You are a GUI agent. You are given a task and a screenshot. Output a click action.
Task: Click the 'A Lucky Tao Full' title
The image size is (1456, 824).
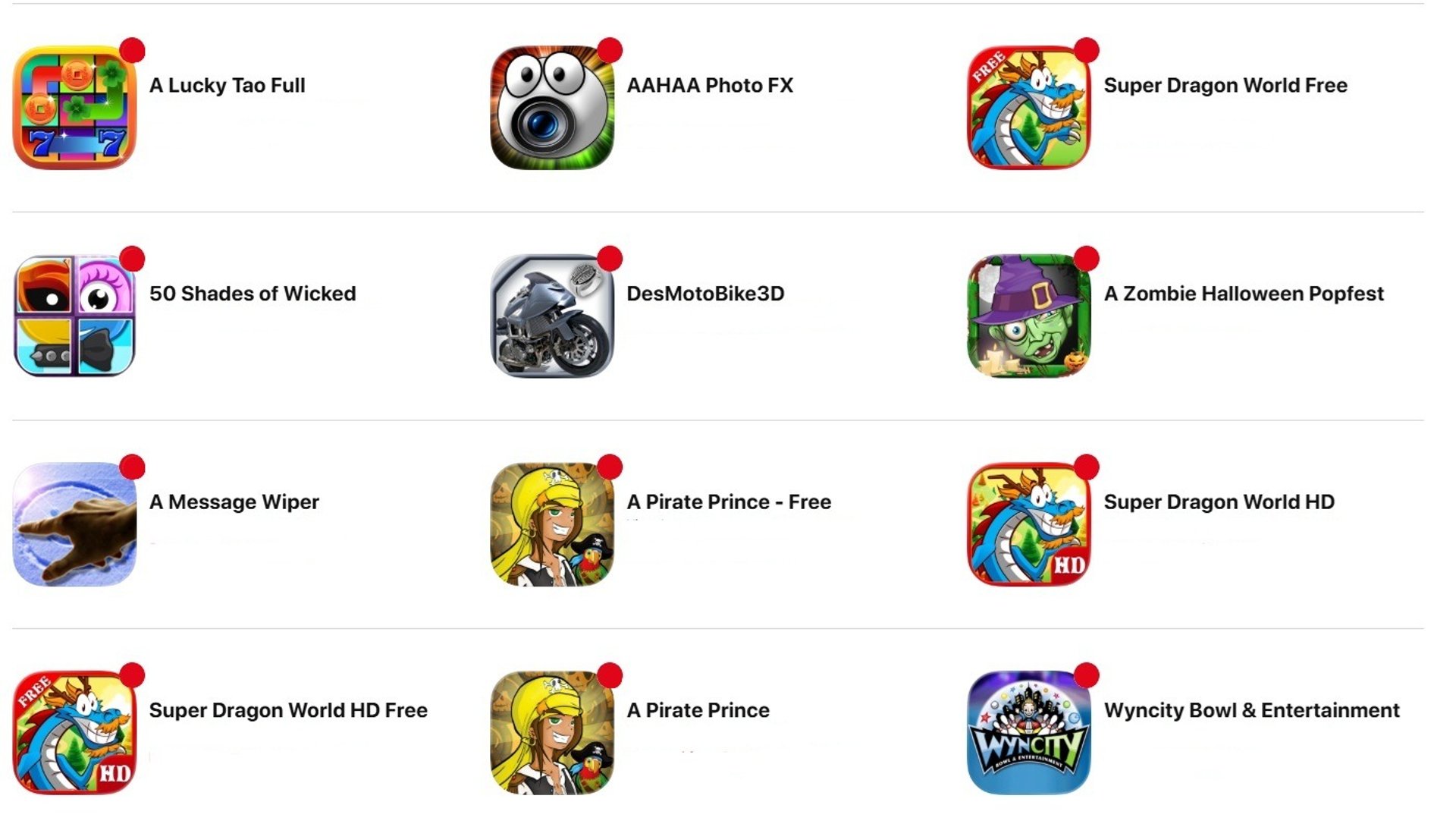(x=227, y=86)
